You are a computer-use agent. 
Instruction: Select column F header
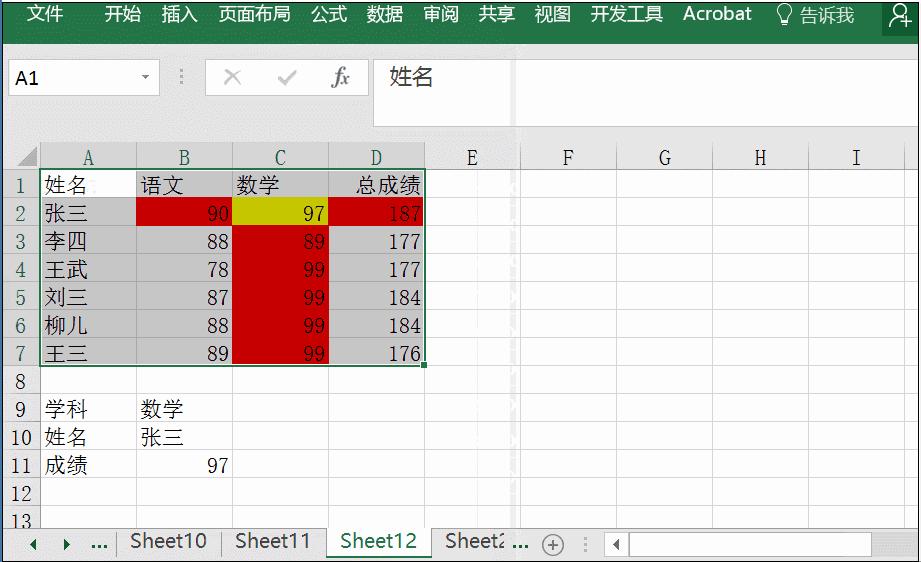[568, 157]
